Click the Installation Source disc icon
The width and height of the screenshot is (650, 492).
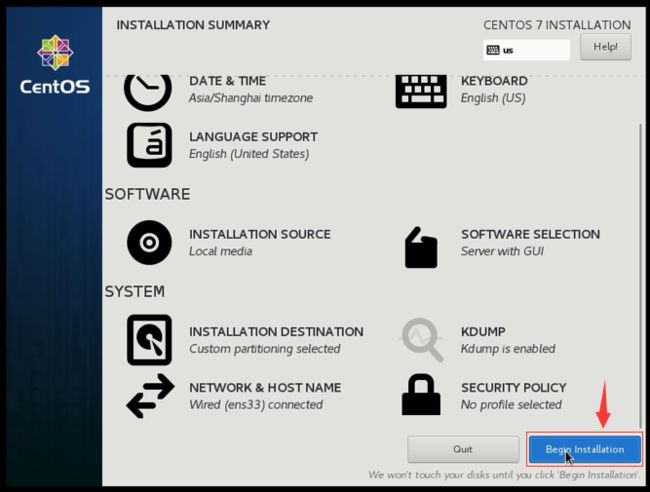click(149, 242)
